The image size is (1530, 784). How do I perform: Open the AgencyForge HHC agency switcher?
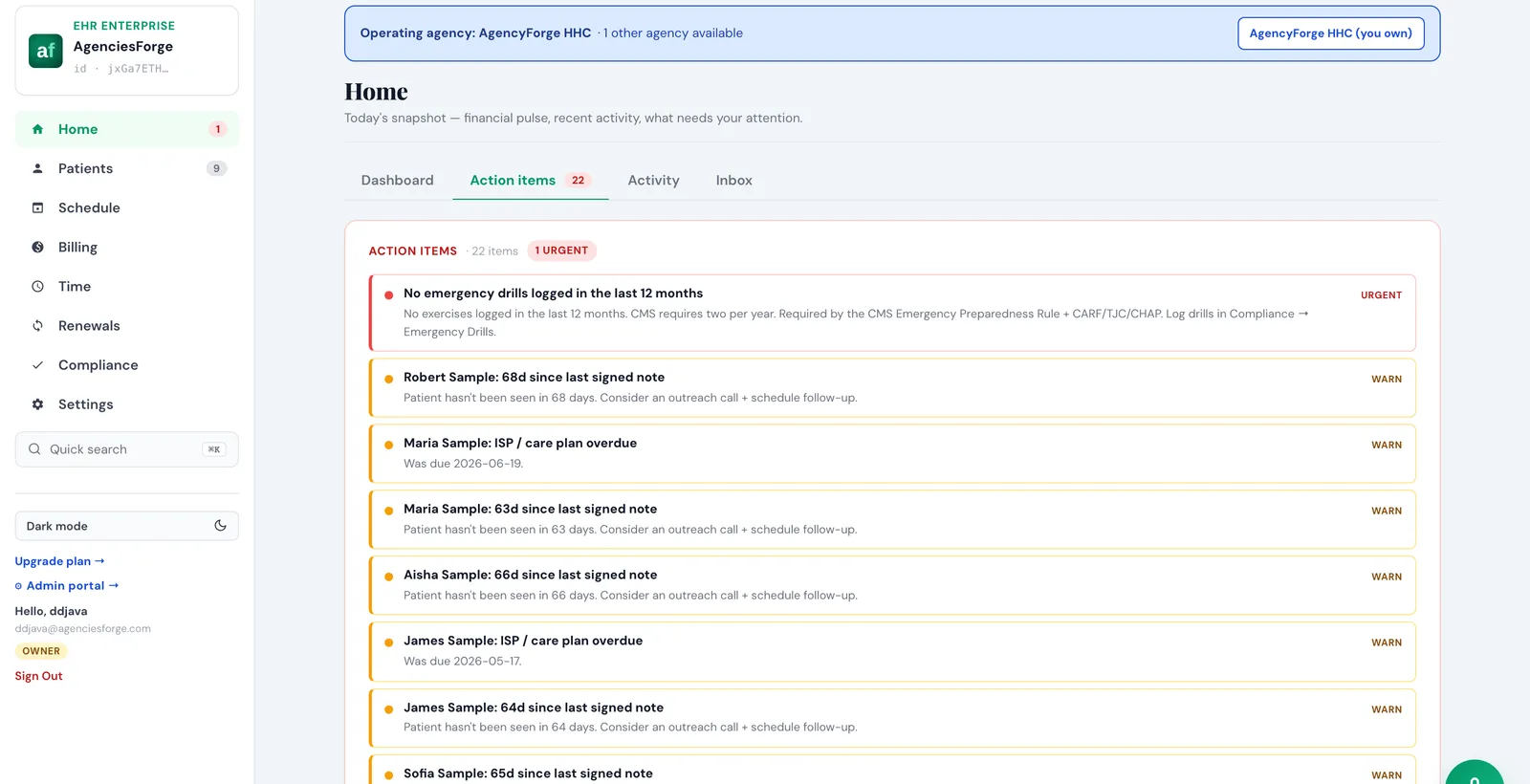tap(1330, 33)
